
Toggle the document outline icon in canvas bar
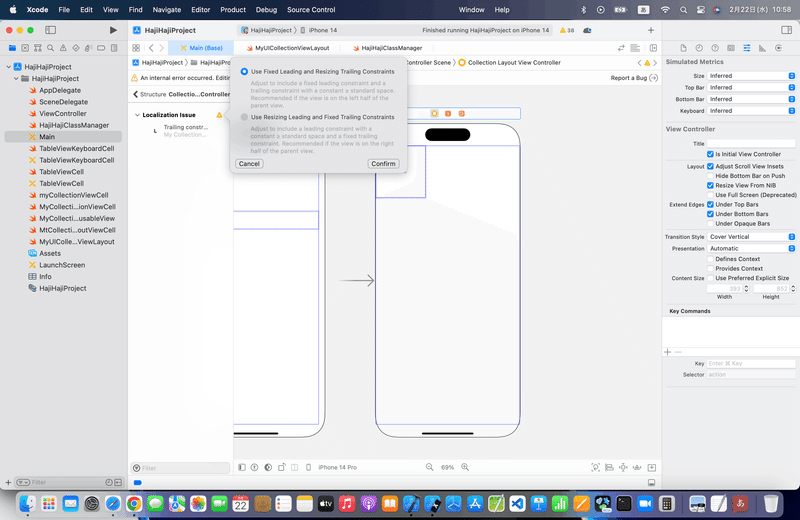coord(242,467)
